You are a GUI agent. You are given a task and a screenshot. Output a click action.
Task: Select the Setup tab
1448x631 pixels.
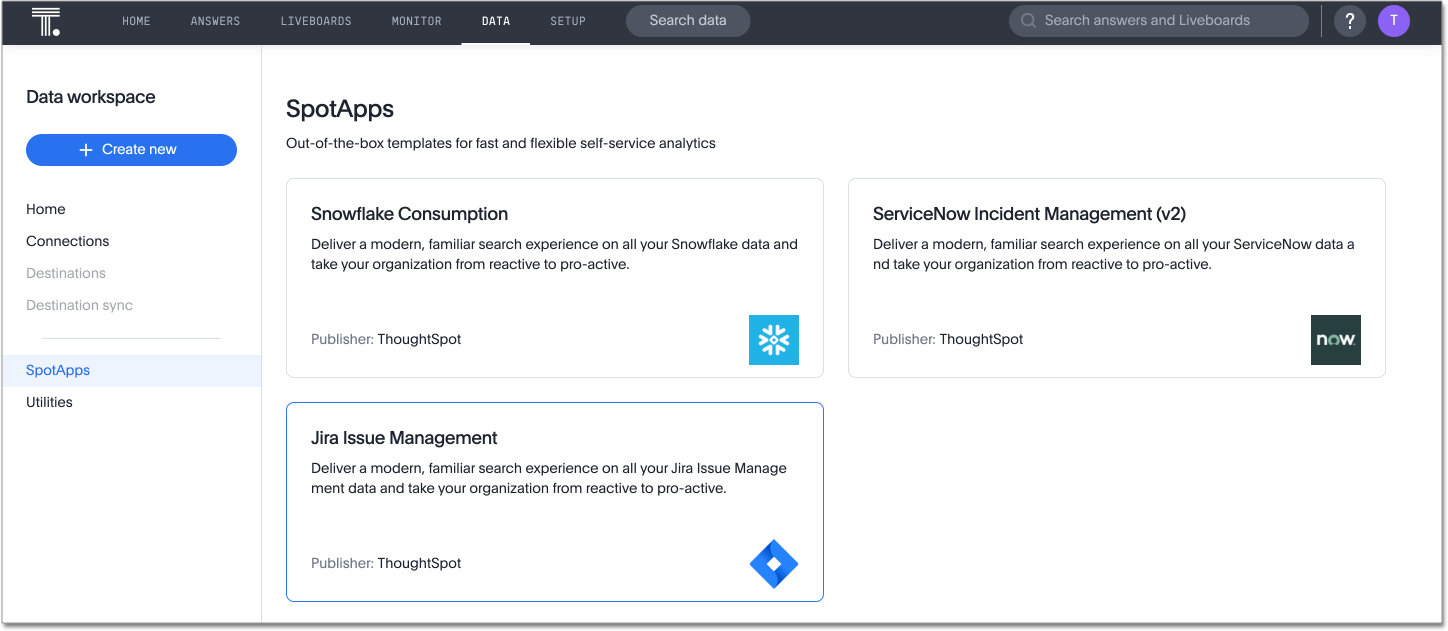pyautogui.click(x=568, y=21)
